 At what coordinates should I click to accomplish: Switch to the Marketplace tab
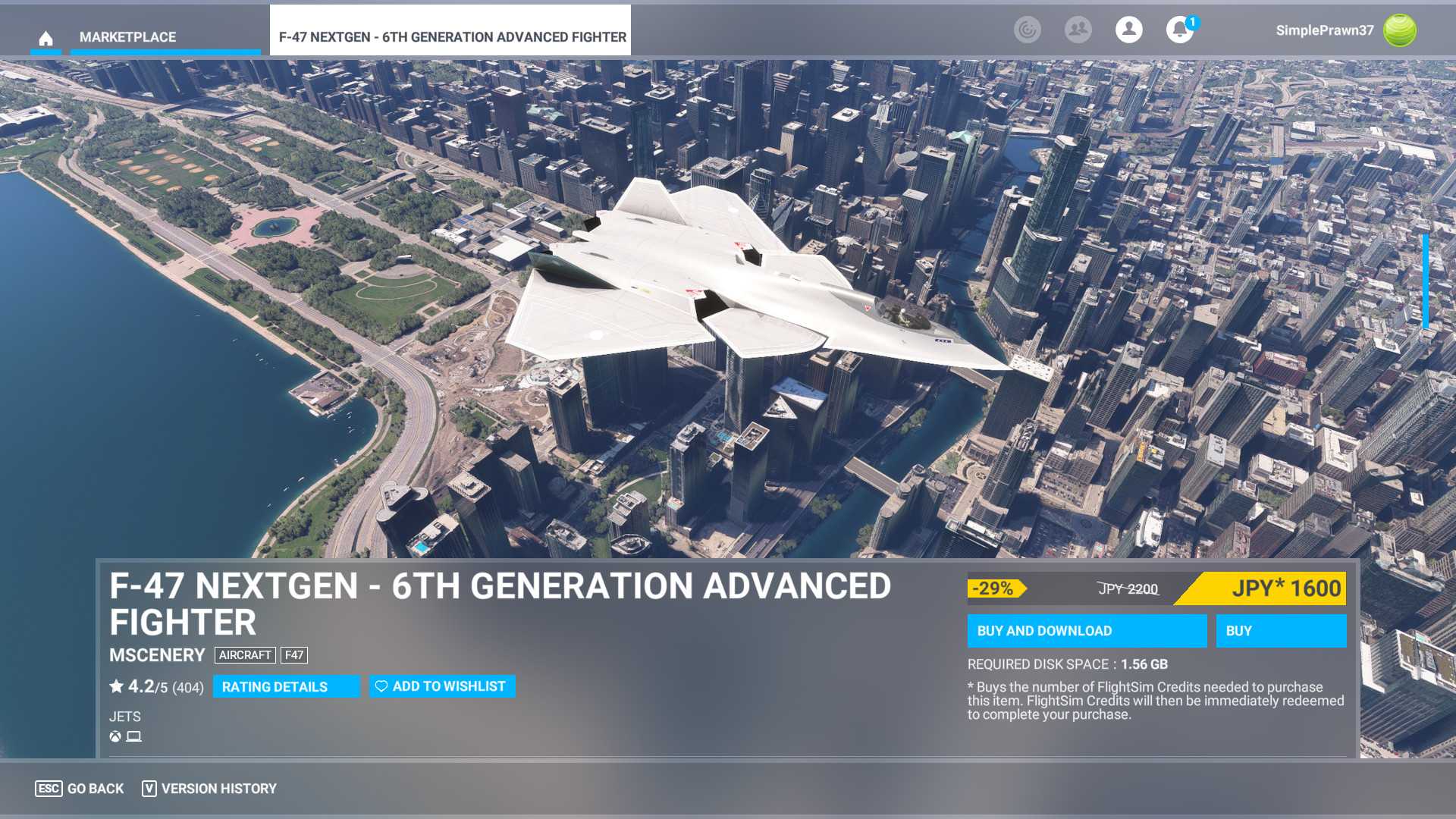[127, 37]
